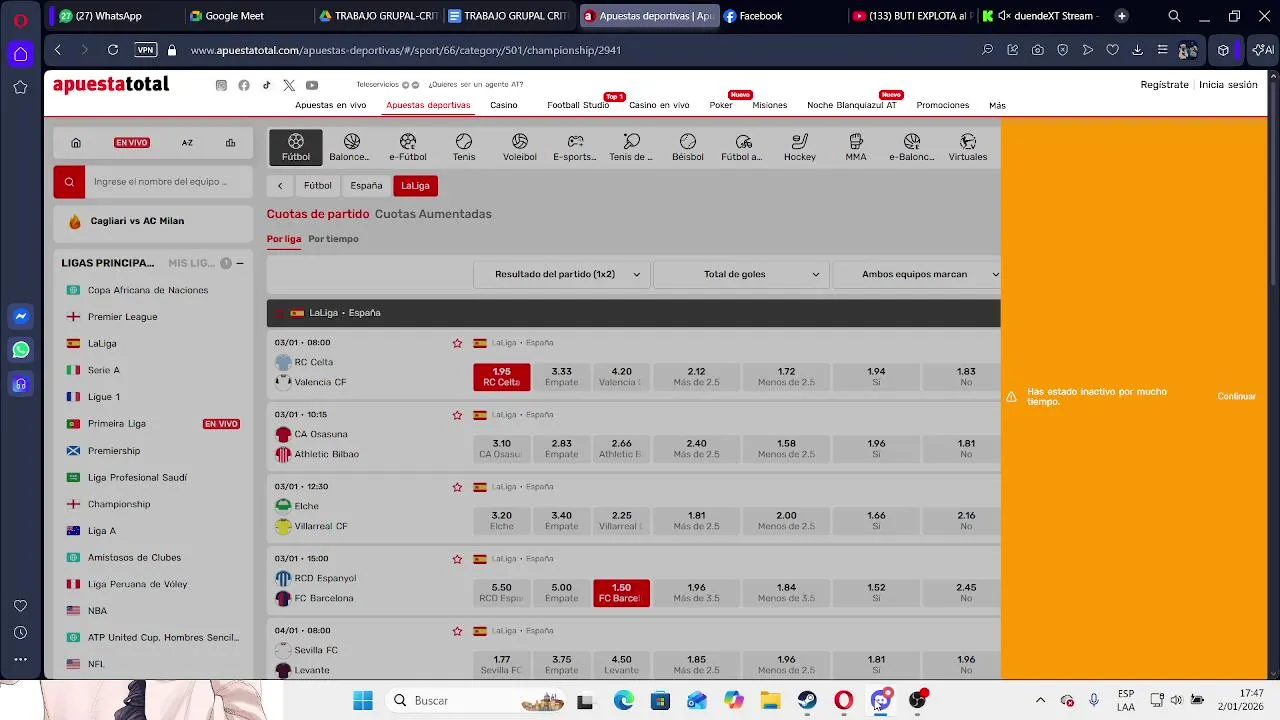This screenshot has width=1280, height=720.
Task: Click Continuar on the inactivity notice
Action: (1236, 397)
